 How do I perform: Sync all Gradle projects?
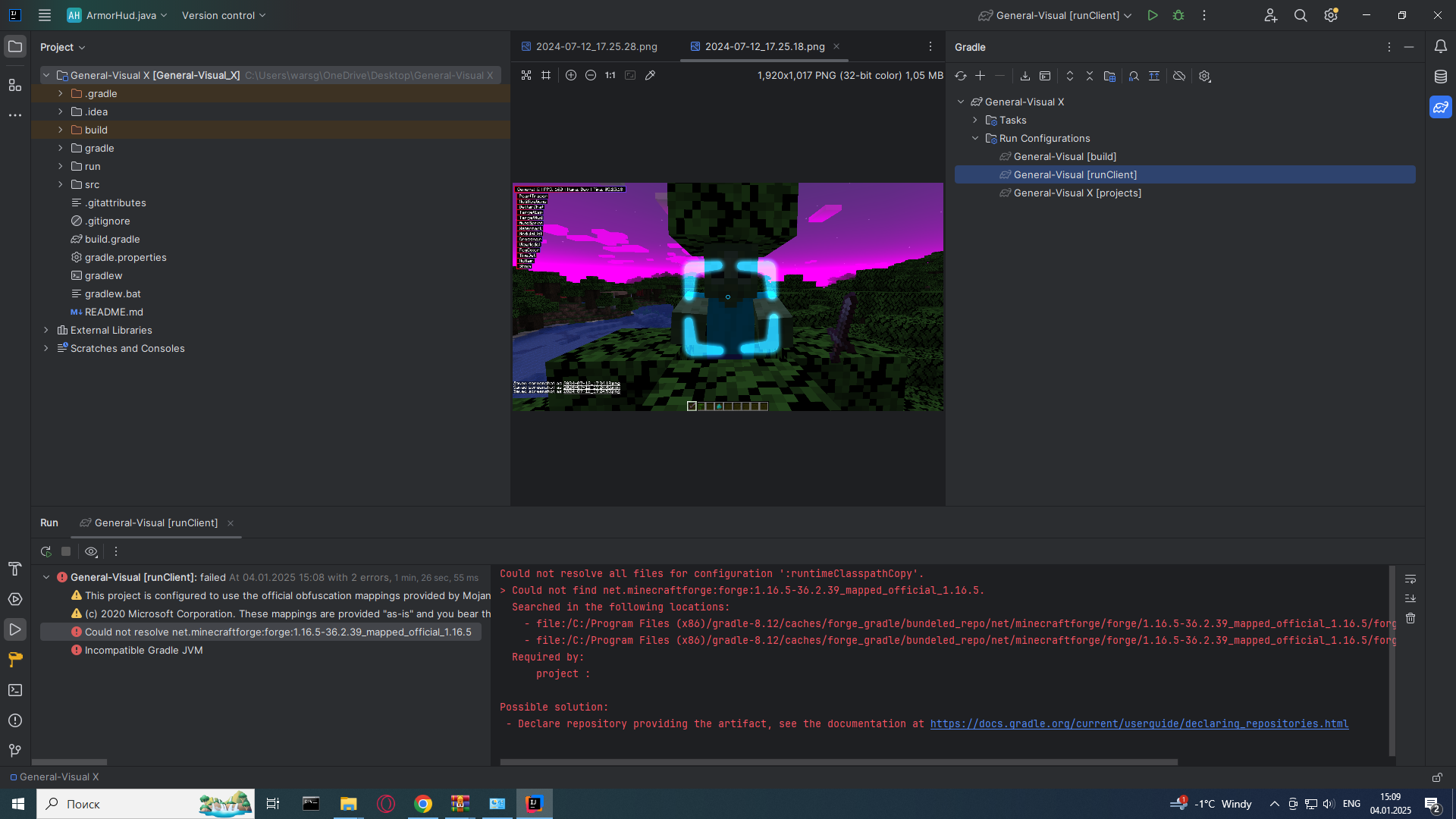pos(961,76)
